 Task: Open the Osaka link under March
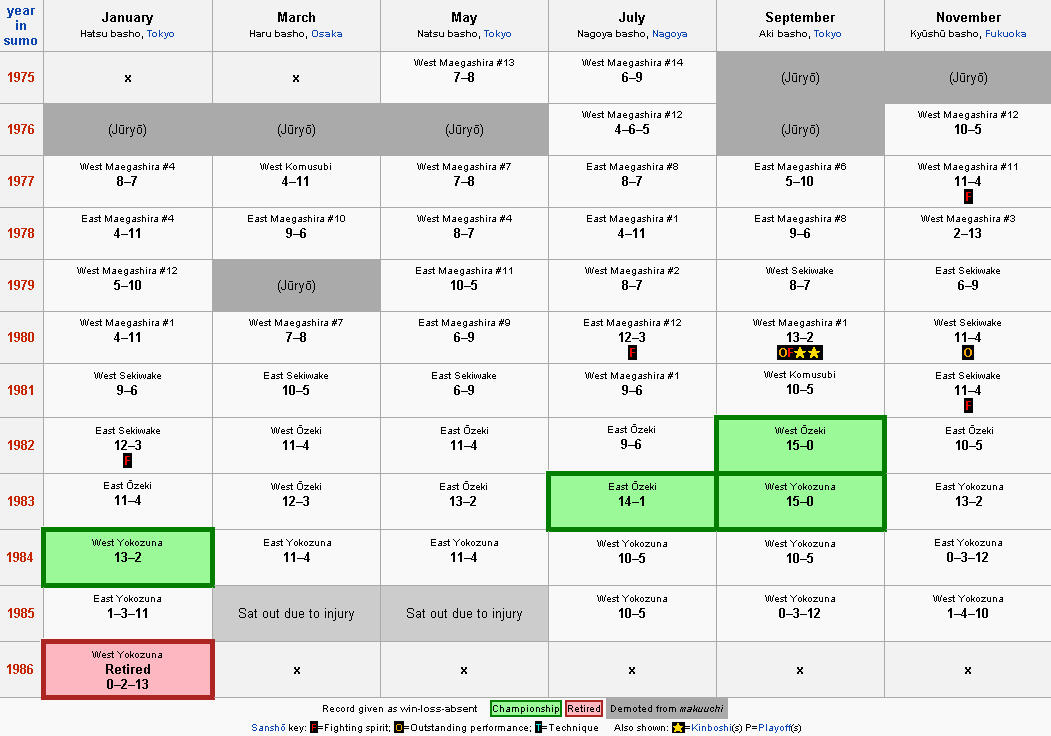[x=326, y=34]
